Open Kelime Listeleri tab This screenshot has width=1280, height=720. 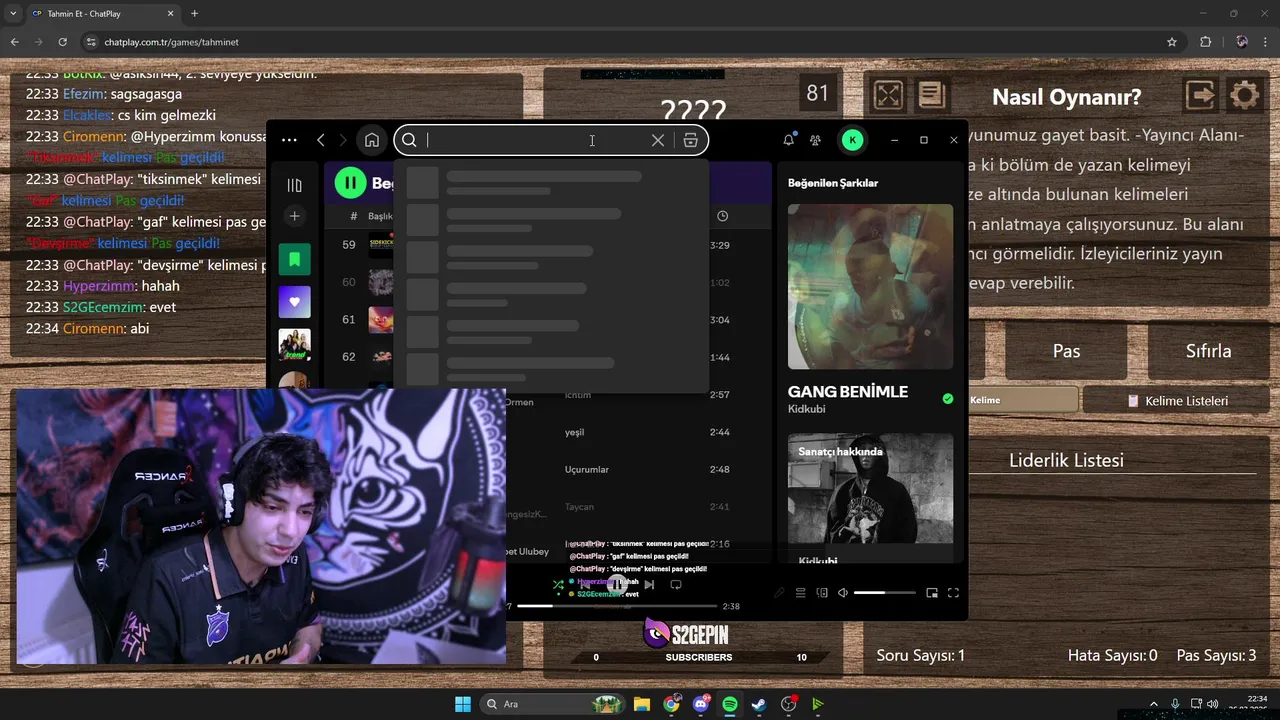(1177, 401)
